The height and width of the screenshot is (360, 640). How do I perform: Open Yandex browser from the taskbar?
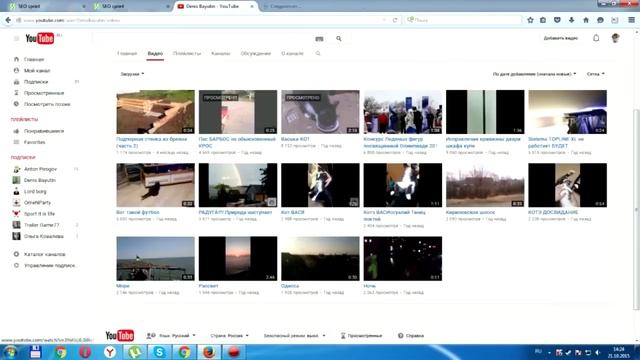(110, 352)
